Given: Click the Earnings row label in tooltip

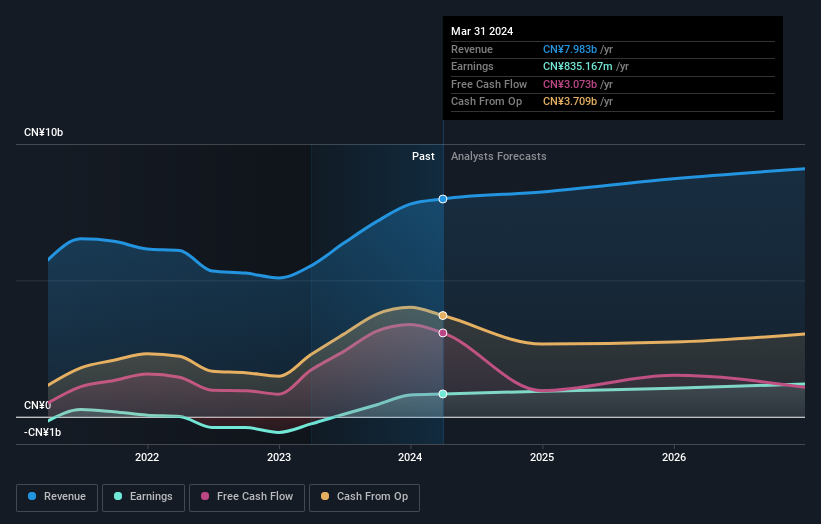Looking at the screenshot, I should coord(472,66).
